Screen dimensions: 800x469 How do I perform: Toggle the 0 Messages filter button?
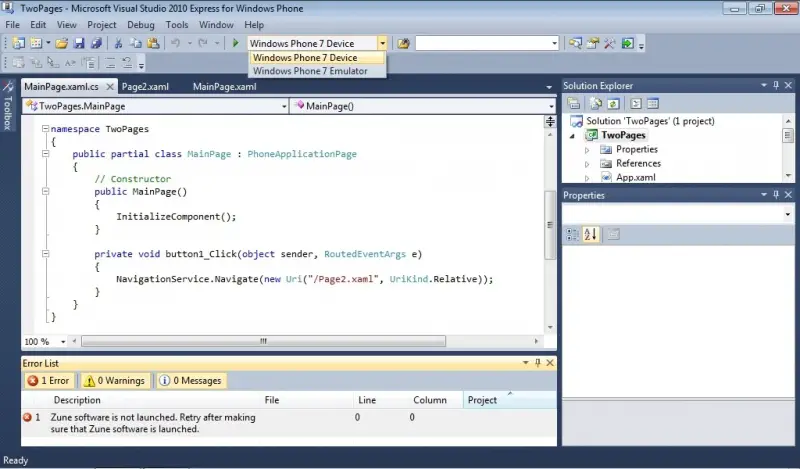192,381
